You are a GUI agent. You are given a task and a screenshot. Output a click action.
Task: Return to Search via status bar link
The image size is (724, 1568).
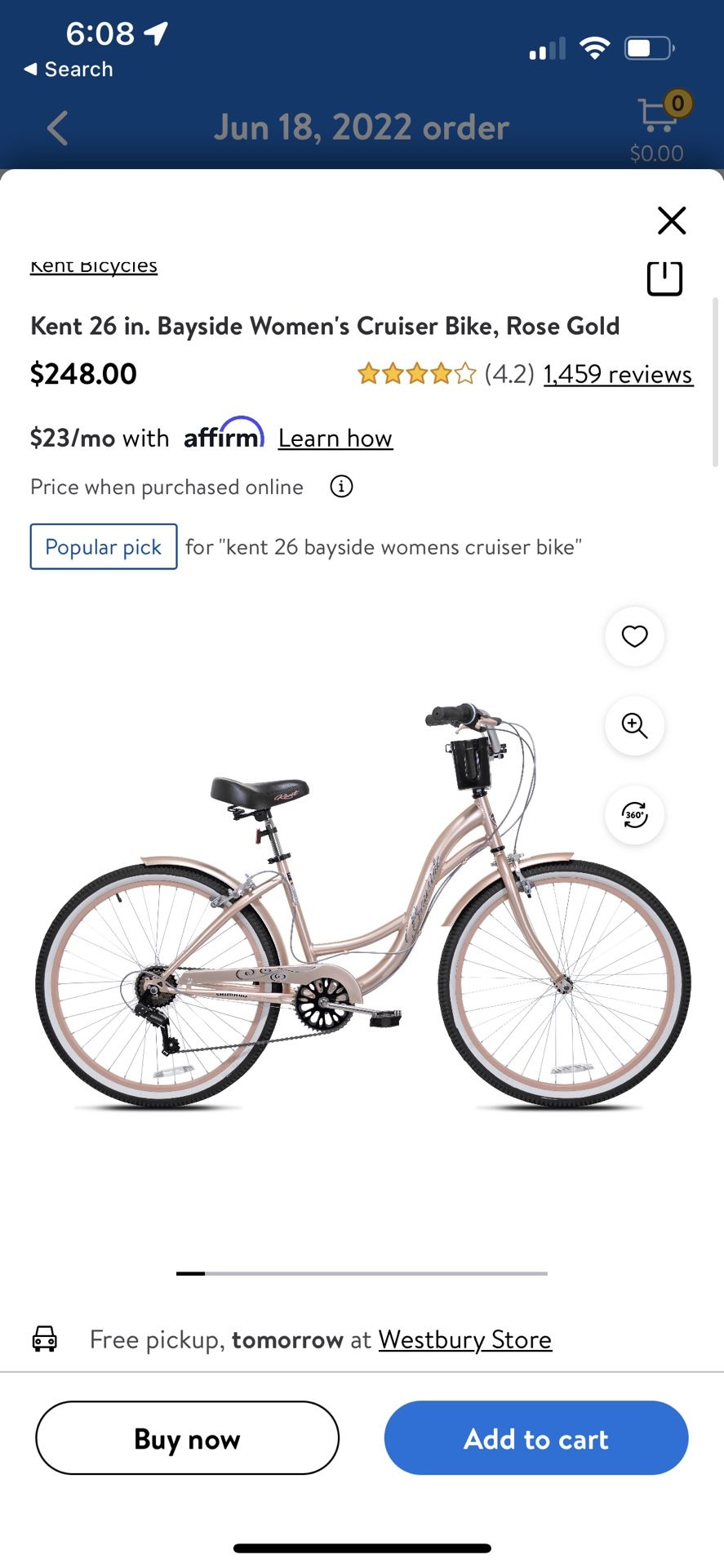pyautogui.click(x=69, y=69)
